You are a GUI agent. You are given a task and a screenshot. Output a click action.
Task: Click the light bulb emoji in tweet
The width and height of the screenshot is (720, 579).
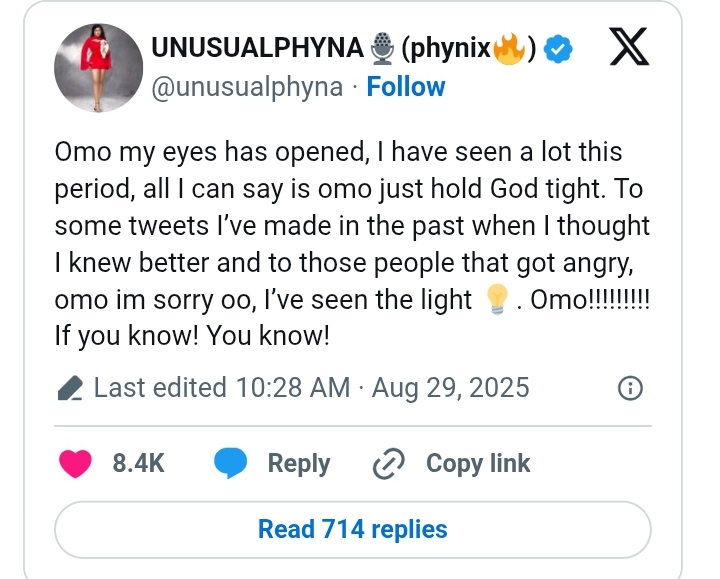coord(497,299)
